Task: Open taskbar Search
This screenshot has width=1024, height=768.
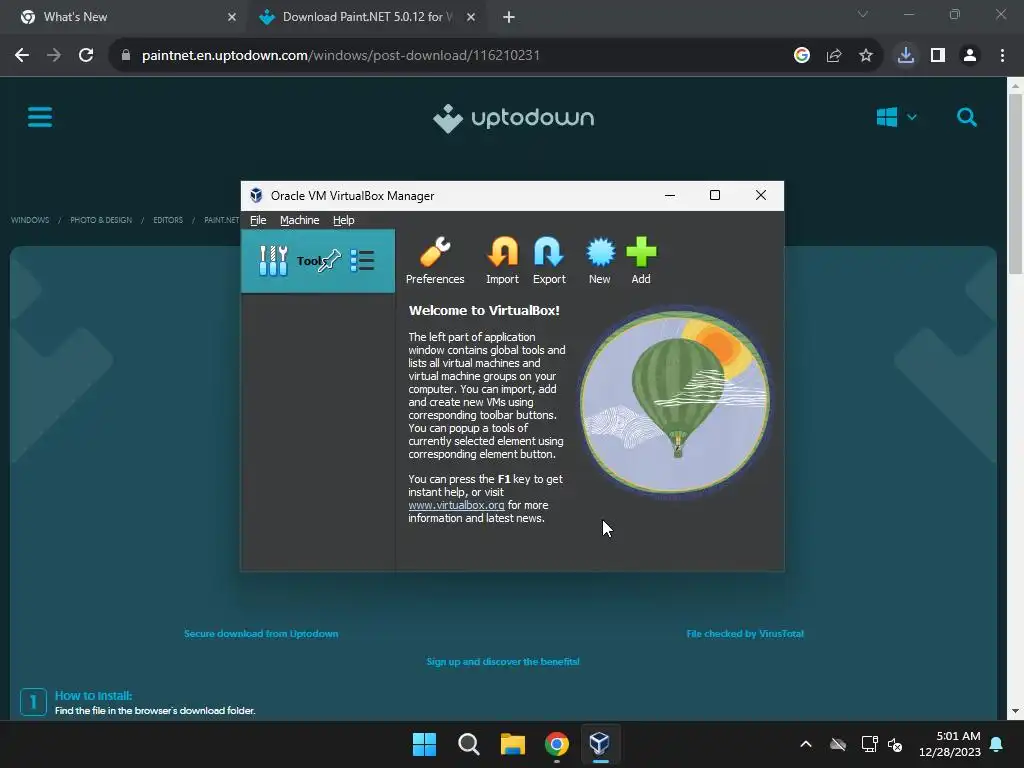Action: [469, 744]
